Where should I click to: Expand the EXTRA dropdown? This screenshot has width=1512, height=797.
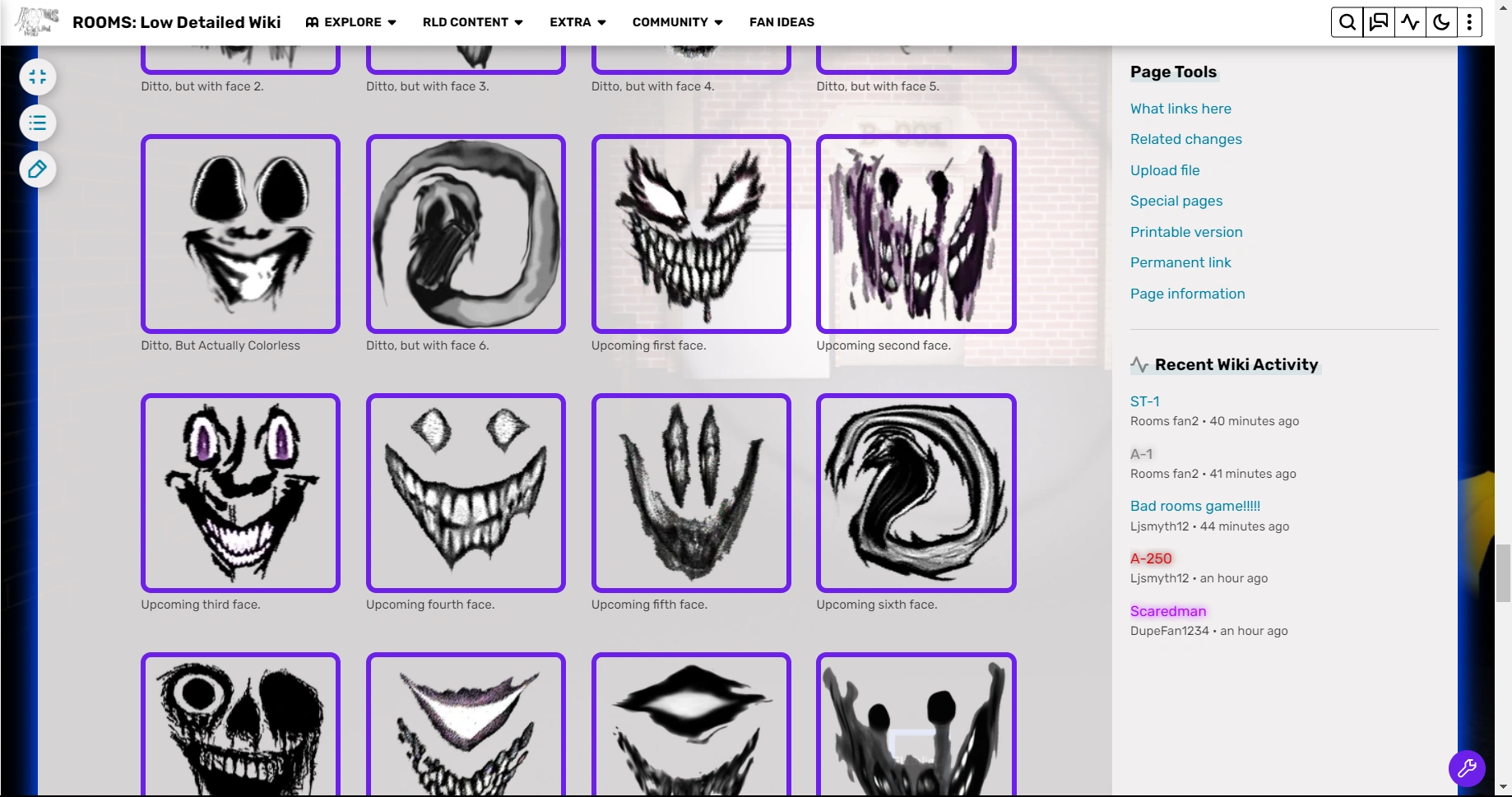(x=577, y=22)
